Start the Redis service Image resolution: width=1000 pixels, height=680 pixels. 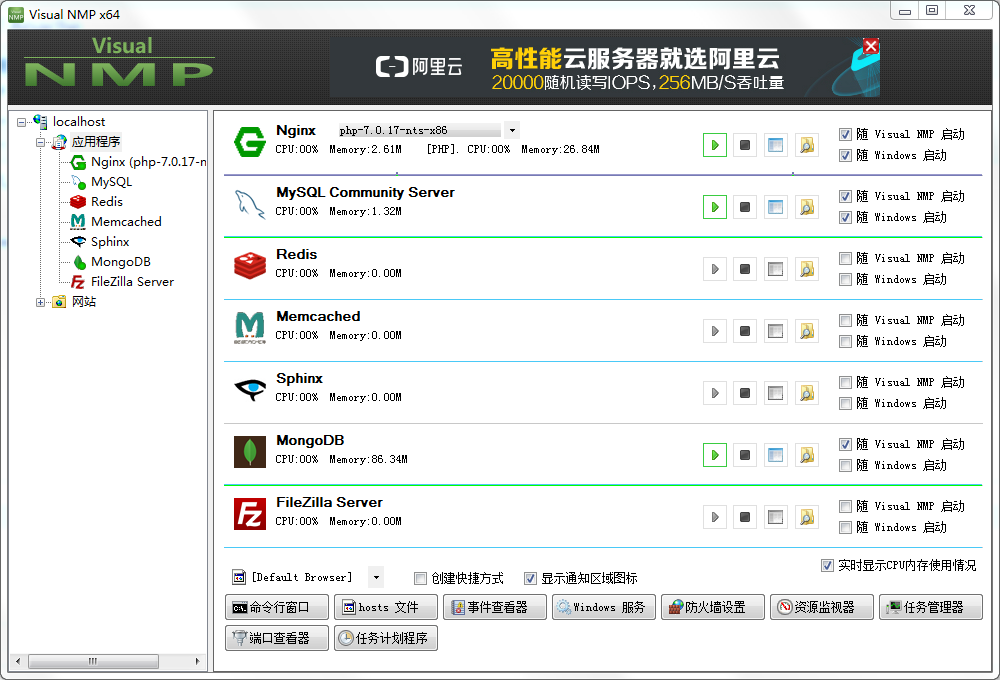tap(715, 269)
